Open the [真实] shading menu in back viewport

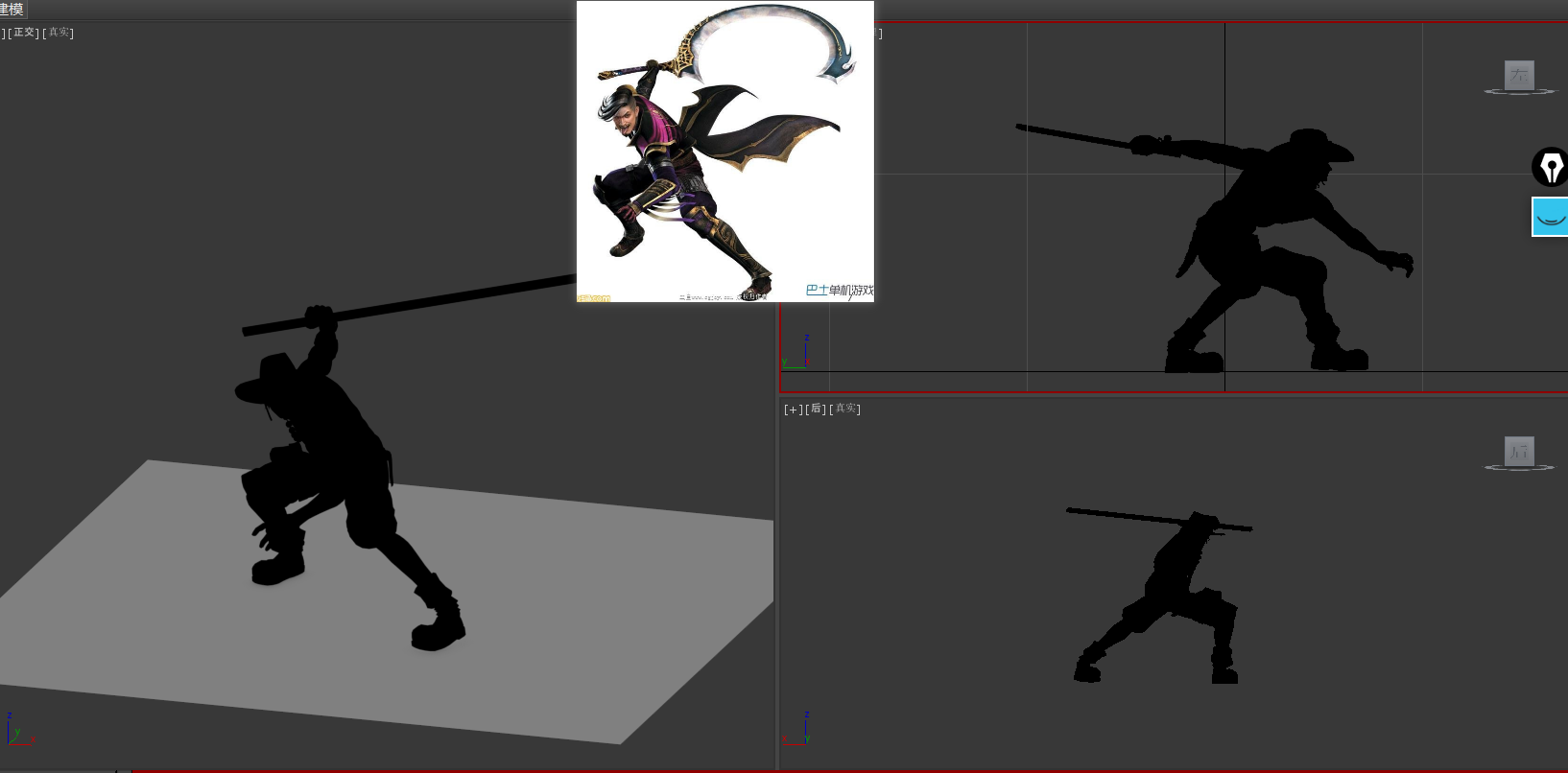click(845, 410)
